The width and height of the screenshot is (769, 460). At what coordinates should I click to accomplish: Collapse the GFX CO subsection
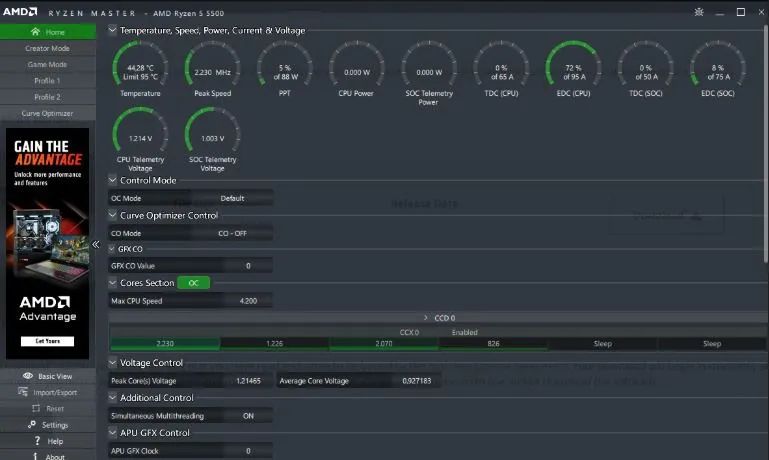(112, 249)
